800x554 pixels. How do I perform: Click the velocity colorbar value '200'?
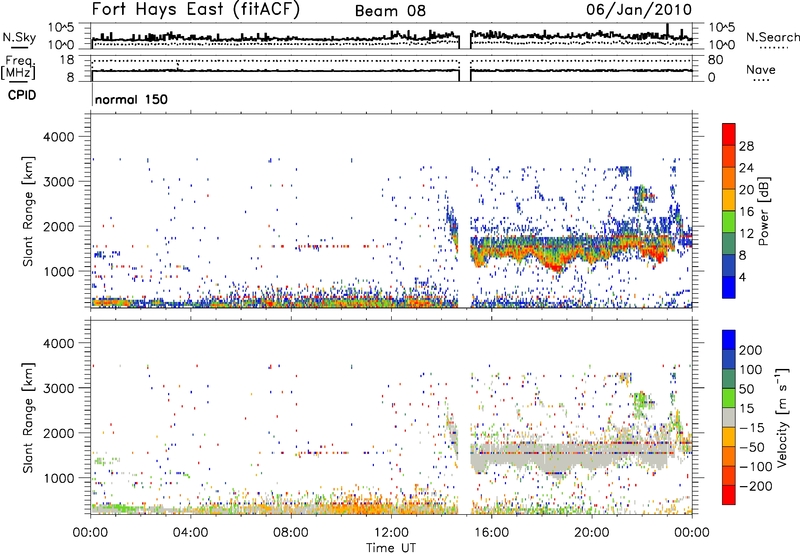coord(751,350)
